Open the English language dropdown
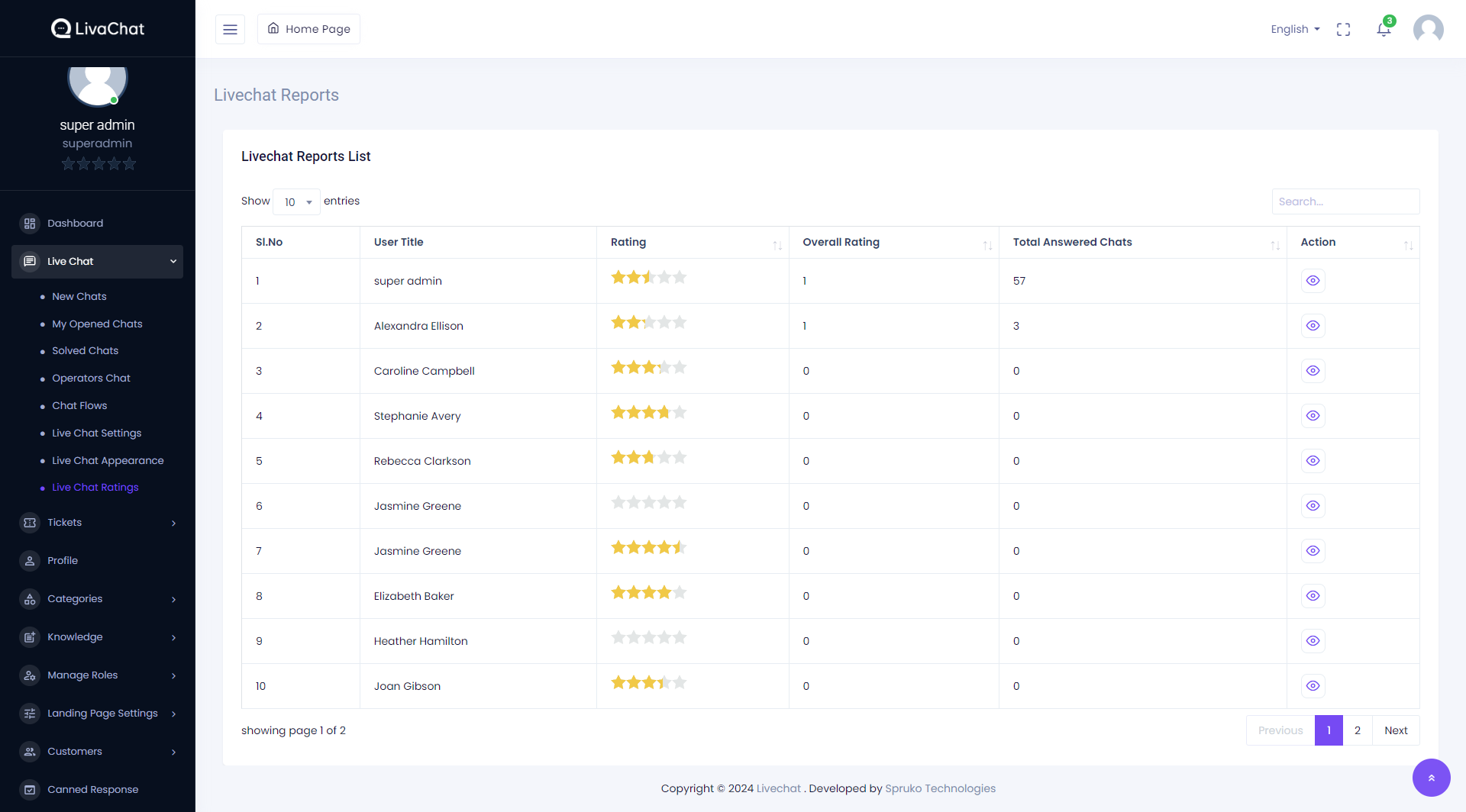Viewport: 1466px width, 812px height. (x=1295, y=29)
